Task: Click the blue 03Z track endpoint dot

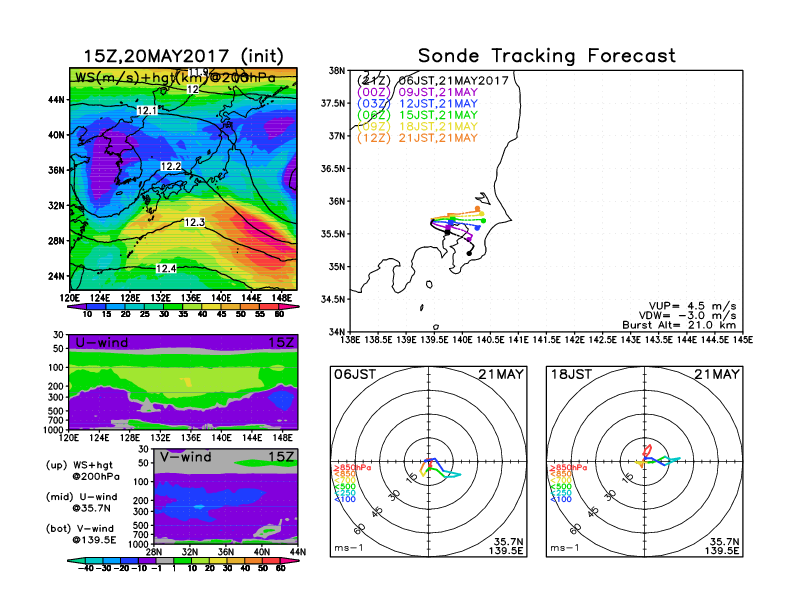Action: coord(477,228)
